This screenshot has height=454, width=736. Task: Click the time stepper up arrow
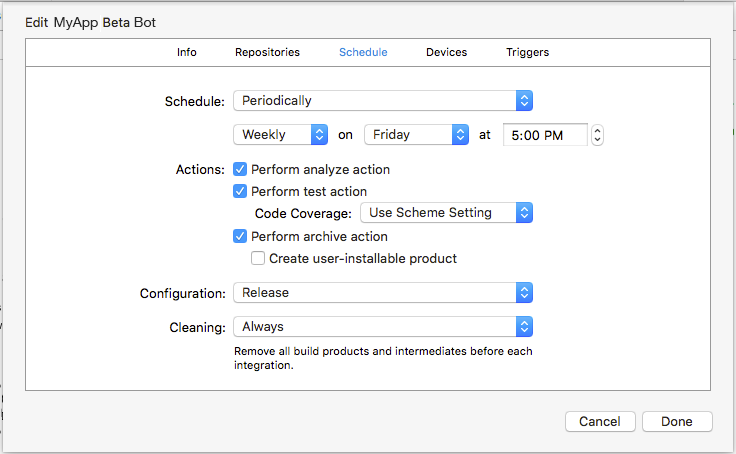(x=597, y=130)
